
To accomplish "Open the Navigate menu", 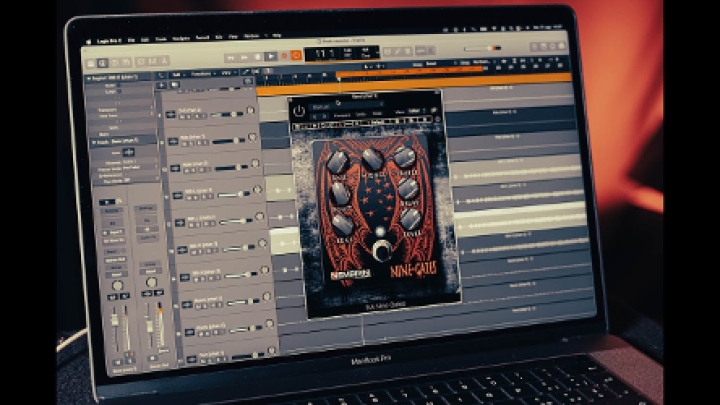I will coord(181,39).
